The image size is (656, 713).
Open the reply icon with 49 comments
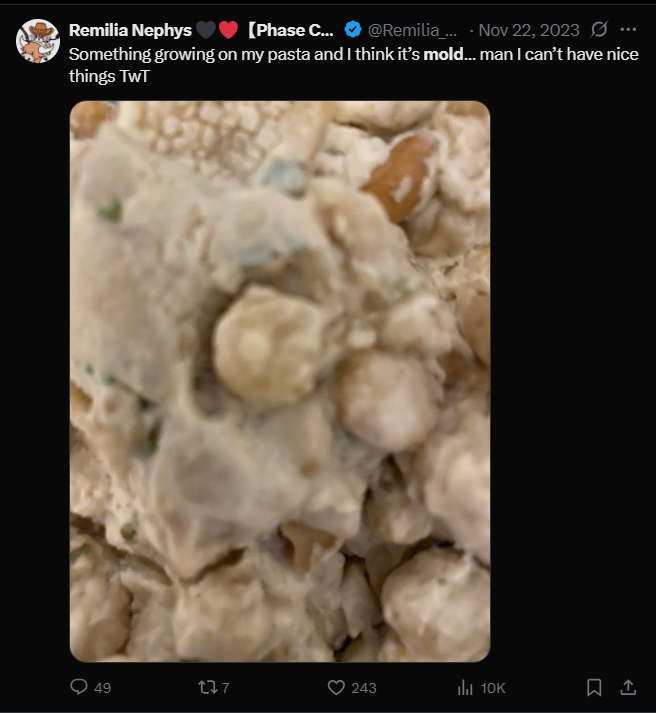tap(79, 687)
